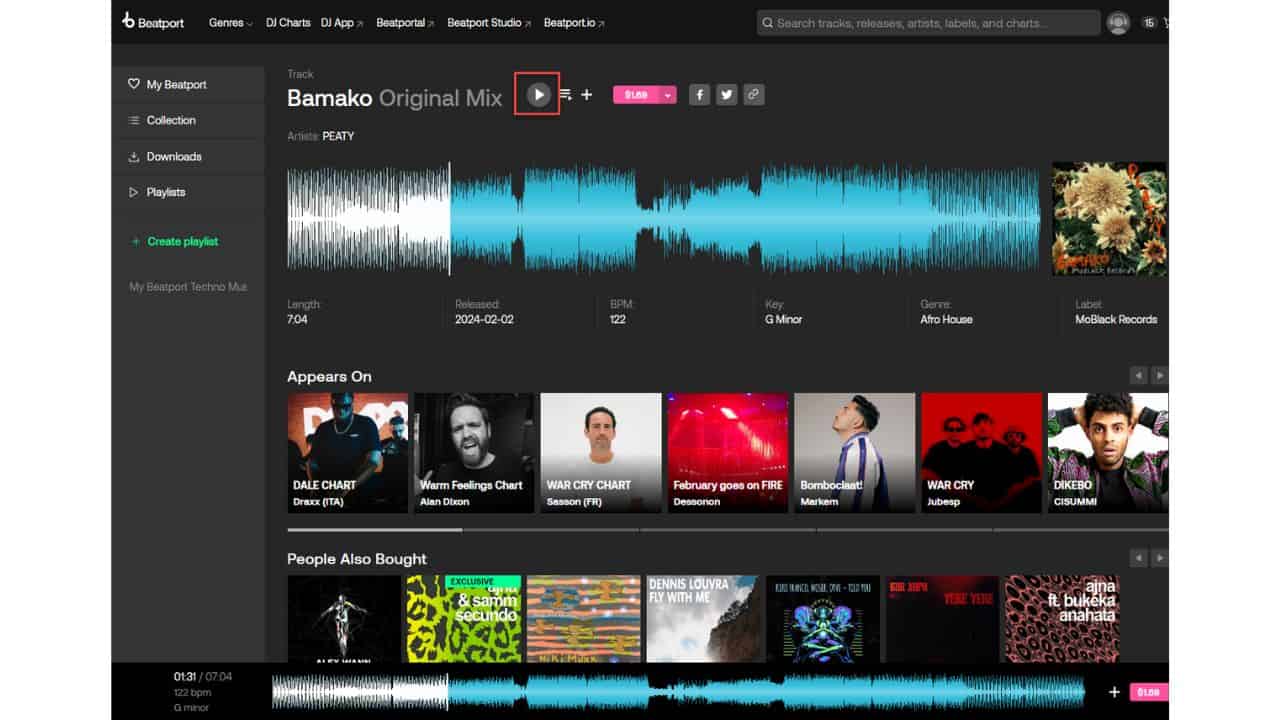This screenshot has width=1280, height=720.
Task: Click the Appears On carousel scroll indicator
Action: [375, 530]
